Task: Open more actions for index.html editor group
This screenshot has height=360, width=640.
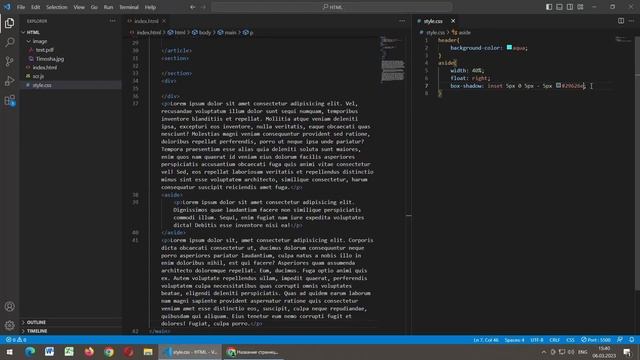Action: (x=402, y=21)
